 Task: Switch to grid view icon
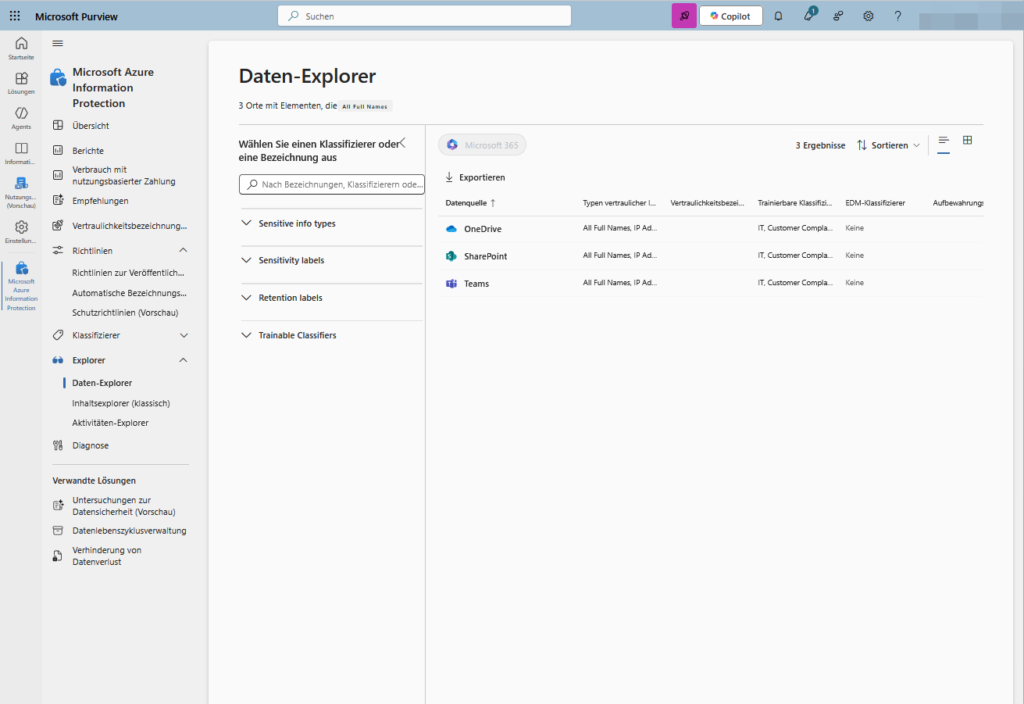click(967, 141)
